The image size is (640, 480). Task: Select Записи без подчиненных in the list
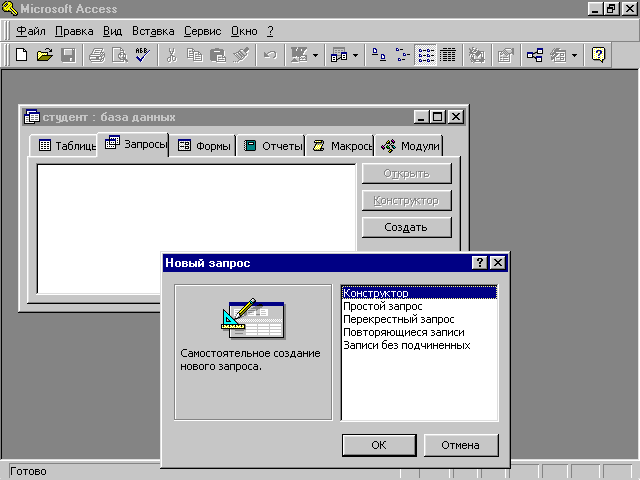click(419, 345)
